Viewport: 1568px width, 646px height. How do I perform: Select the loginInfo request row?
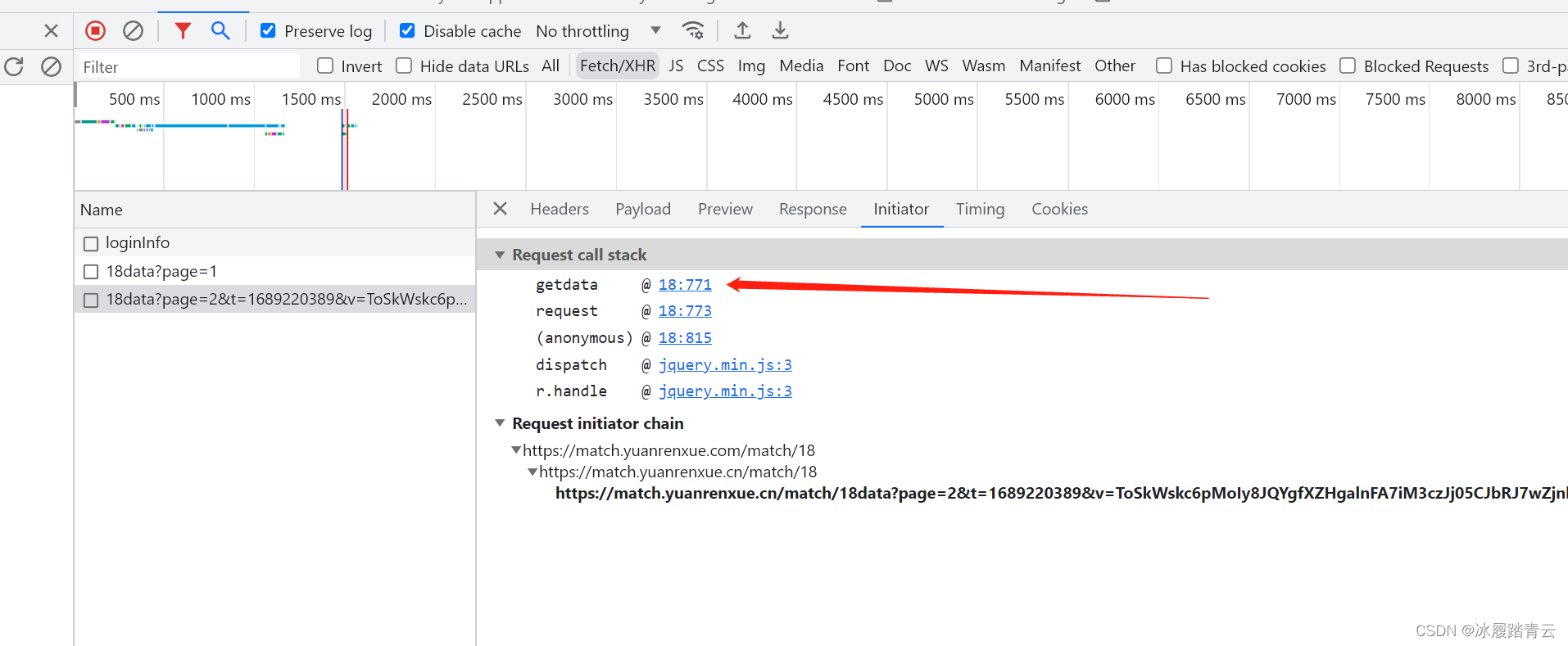pos(275,243)
